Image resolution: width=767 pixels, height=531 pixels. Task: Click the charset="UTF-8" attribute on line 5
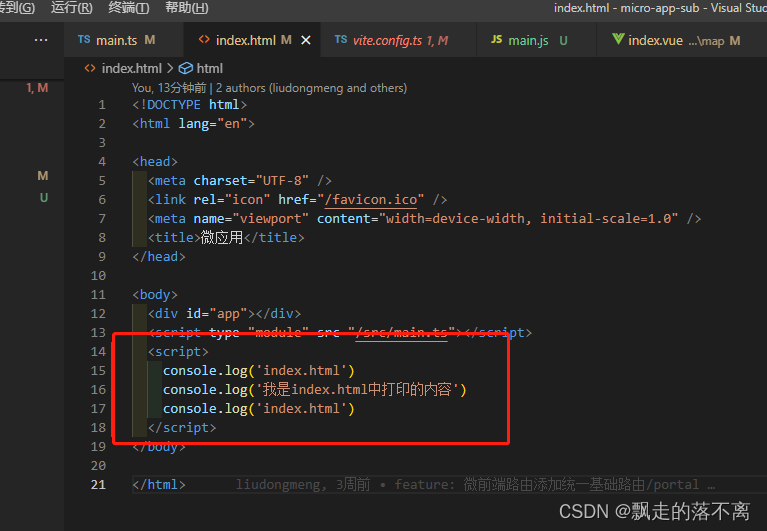click(x=251, y=180)
